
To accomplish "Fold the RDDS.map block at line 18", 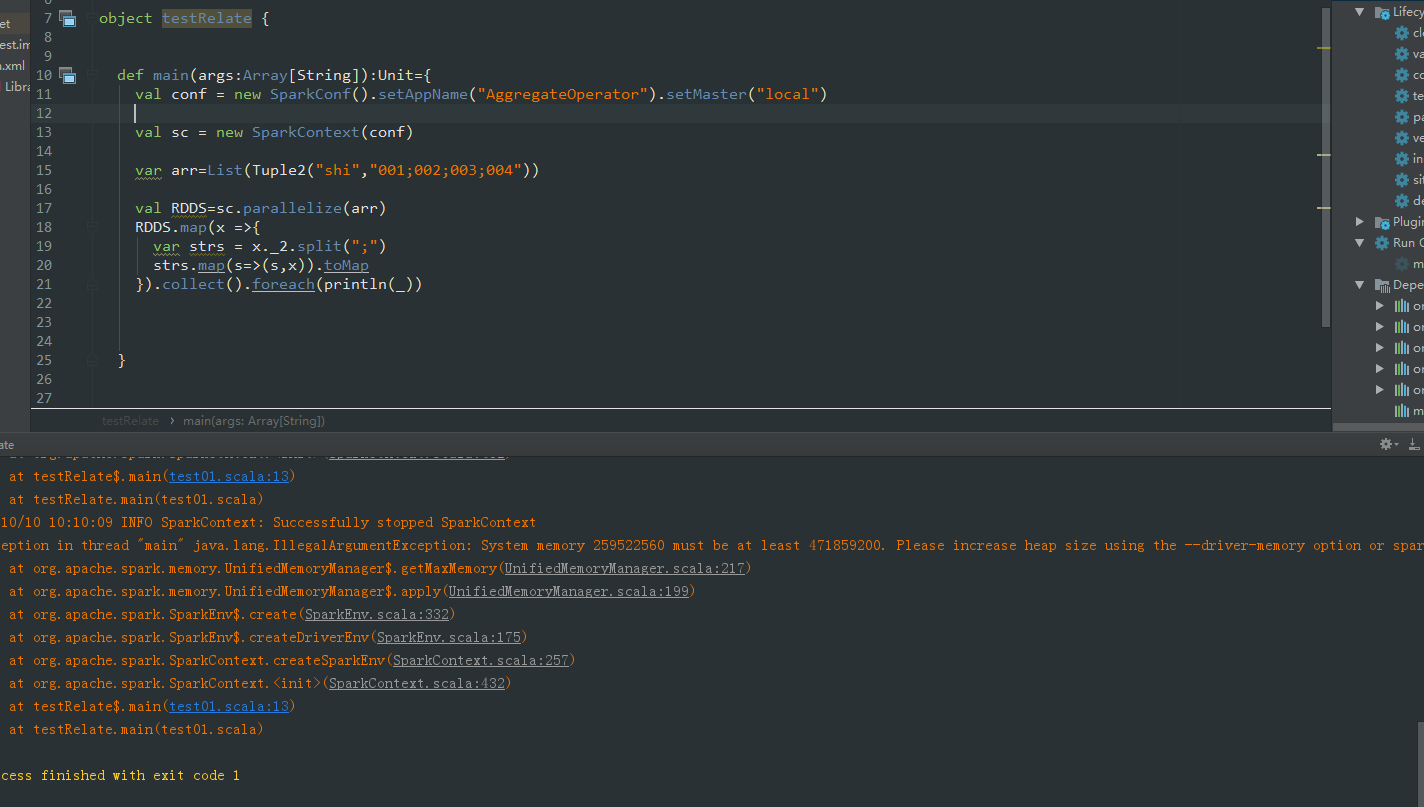I will [x=92, y=227].
